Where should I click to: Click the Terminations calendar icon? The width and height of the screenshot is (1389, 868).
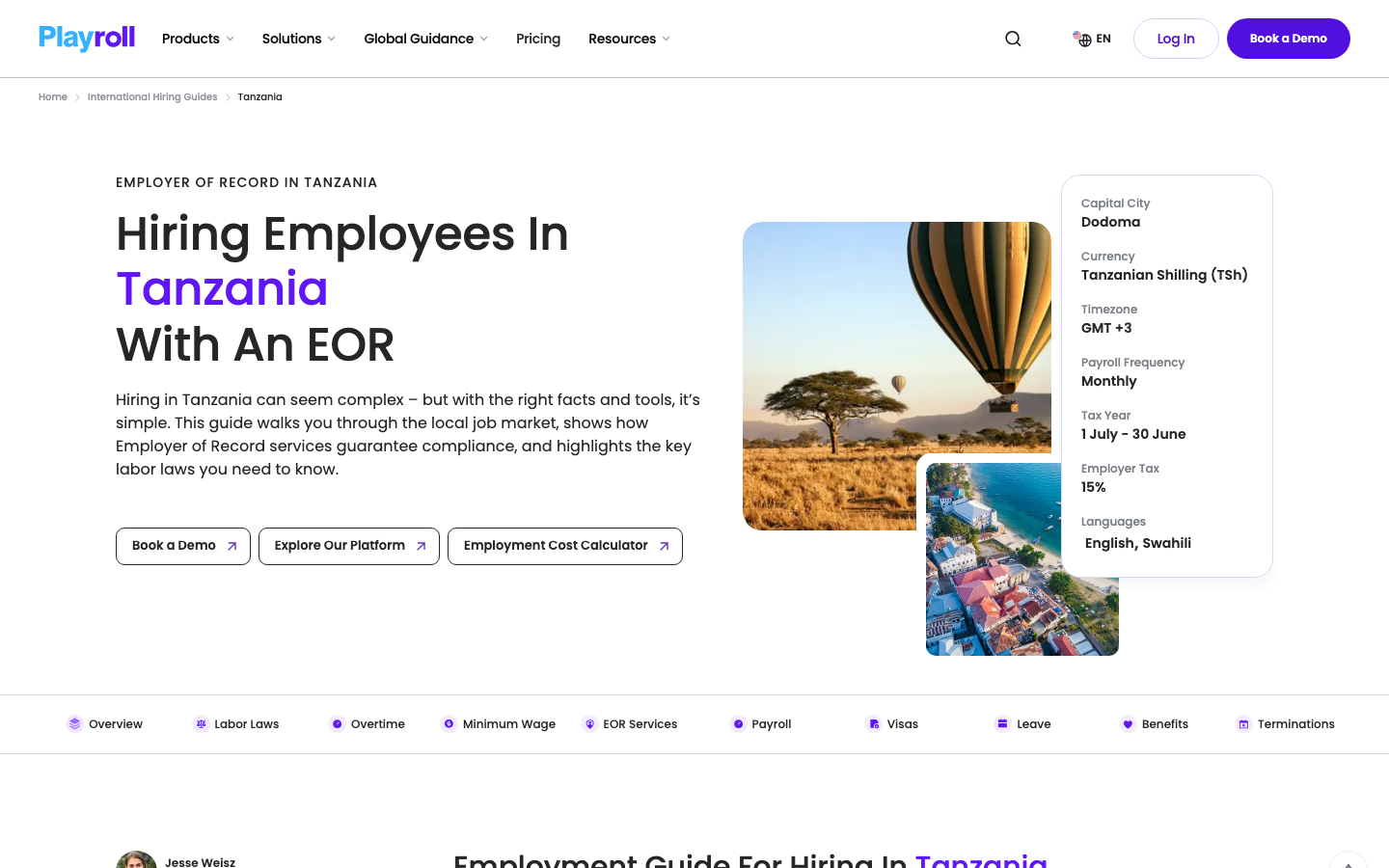(x=1243, y=724)
